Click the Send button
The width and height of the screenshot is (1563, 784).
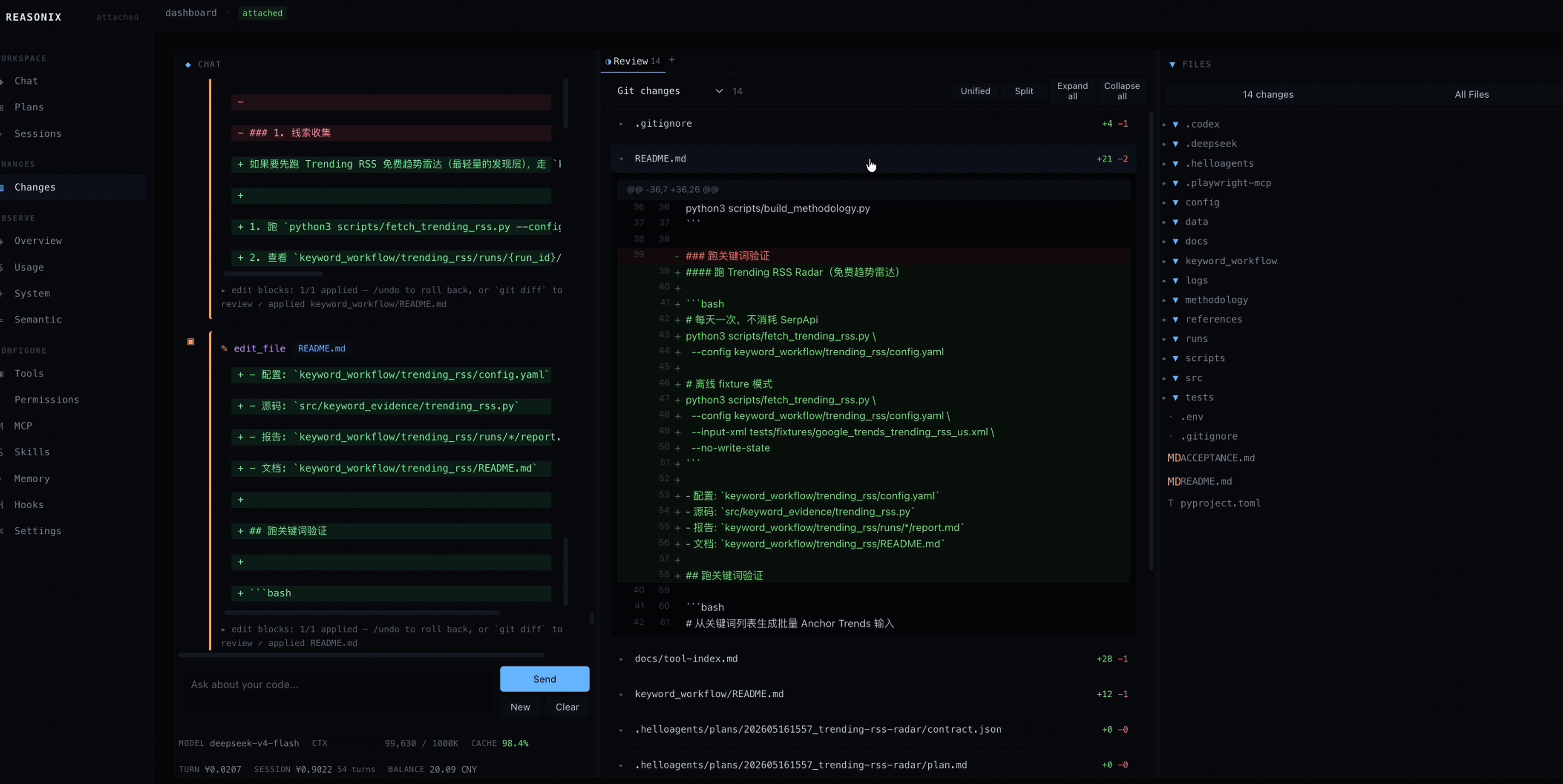pos(544,679)
